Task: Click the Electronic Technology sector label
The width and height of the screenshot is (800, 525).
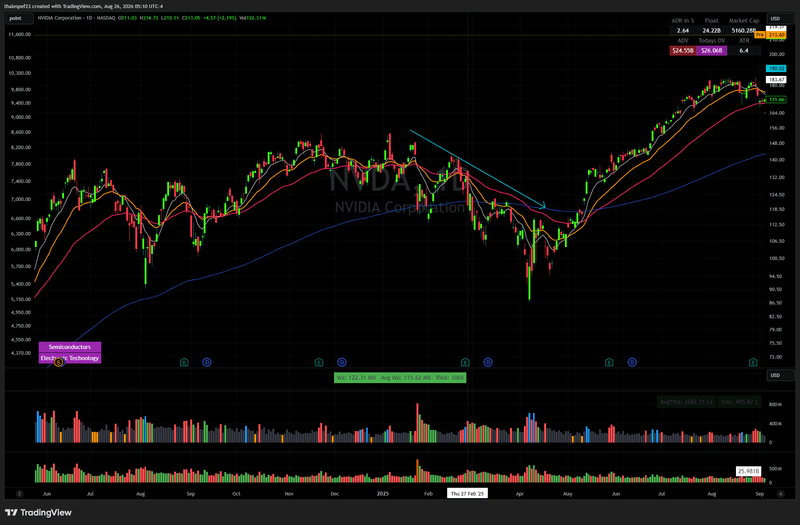Action: (70, 358)
